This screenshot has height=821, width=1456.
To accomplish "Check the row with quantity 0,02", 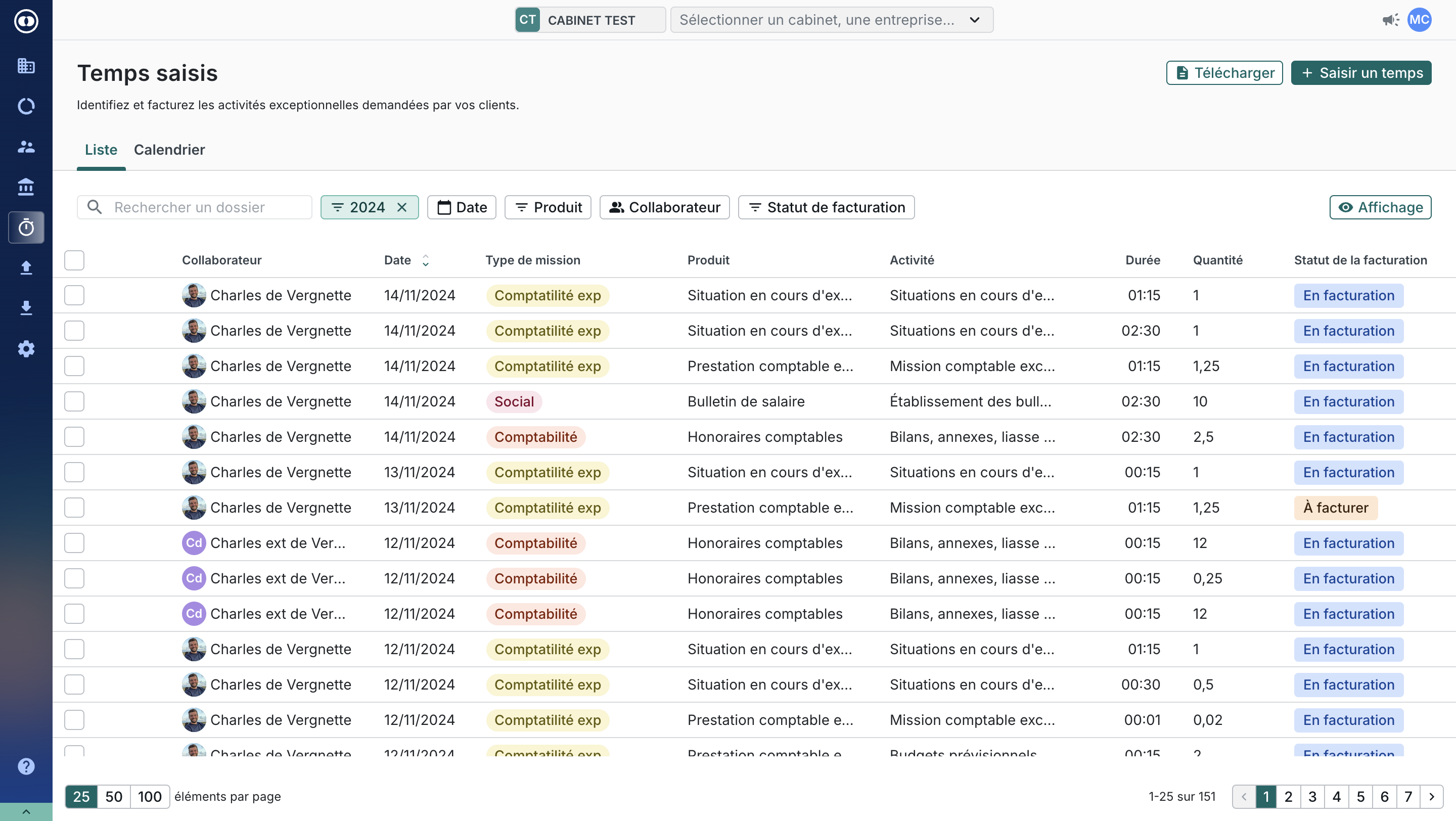I will click(x=74, y=720).
